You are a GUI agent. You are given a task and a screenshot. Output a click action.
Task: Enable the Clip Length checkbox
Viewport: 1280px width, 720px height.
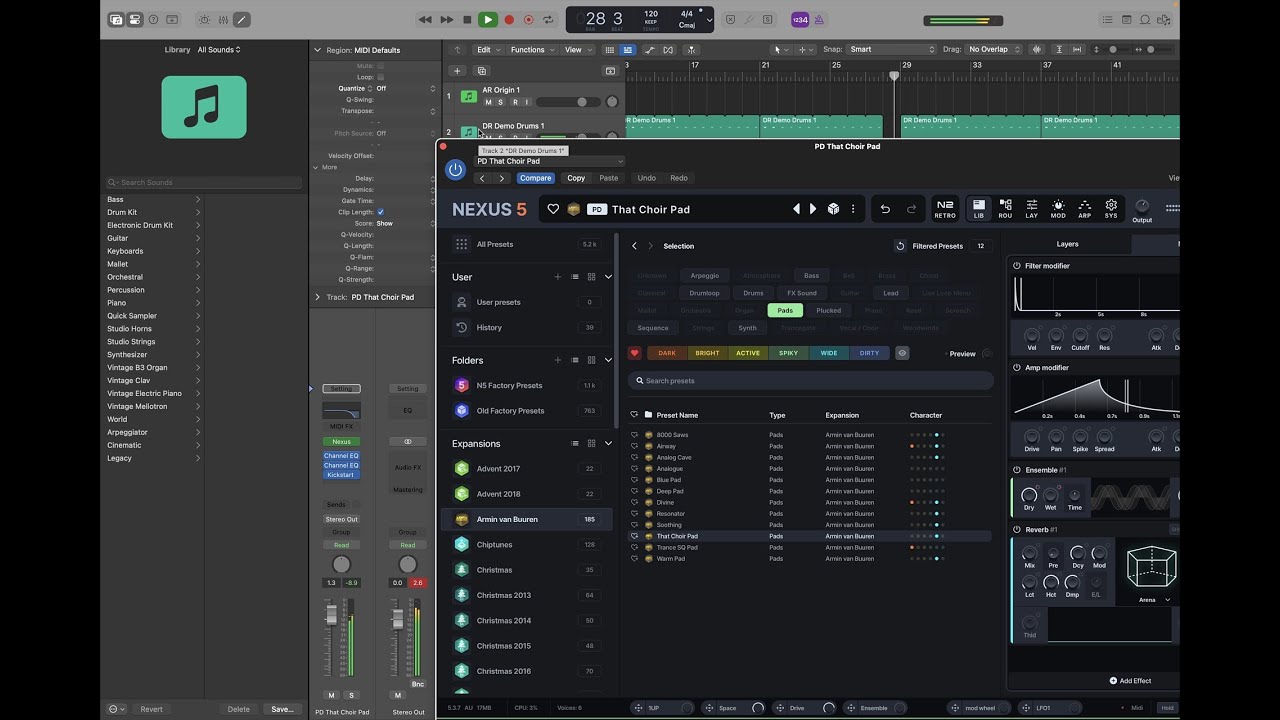380,212
